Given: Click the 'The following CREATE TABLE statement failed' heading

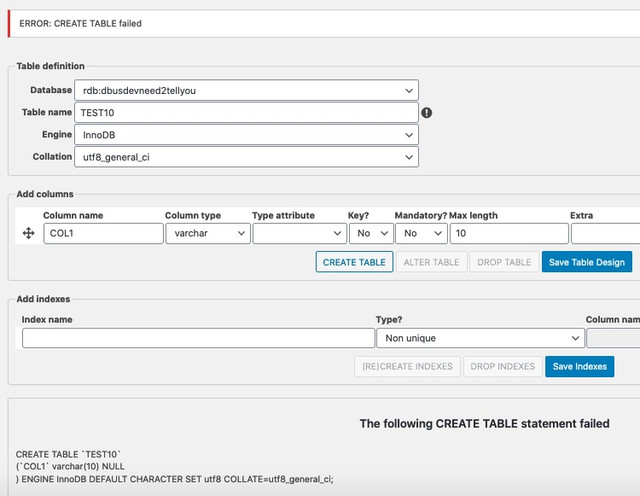Looking at the screenshot, I should pyautogui.click(x=484, y=423).
